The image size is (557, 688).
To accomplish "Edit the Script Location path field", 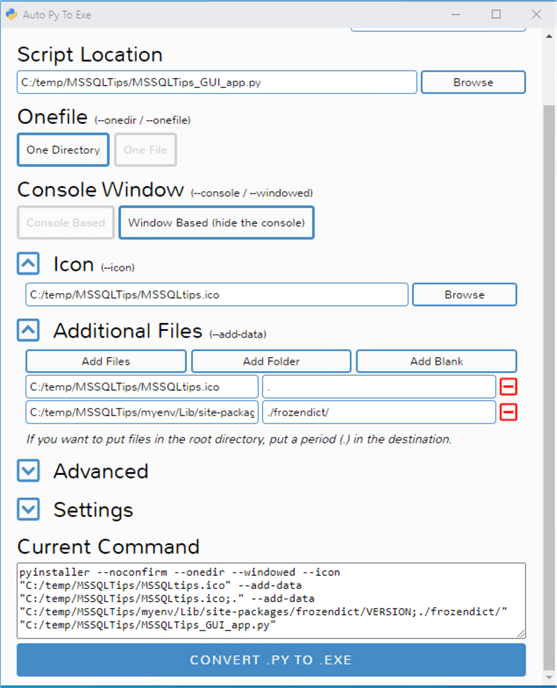I will pos(217,82).
